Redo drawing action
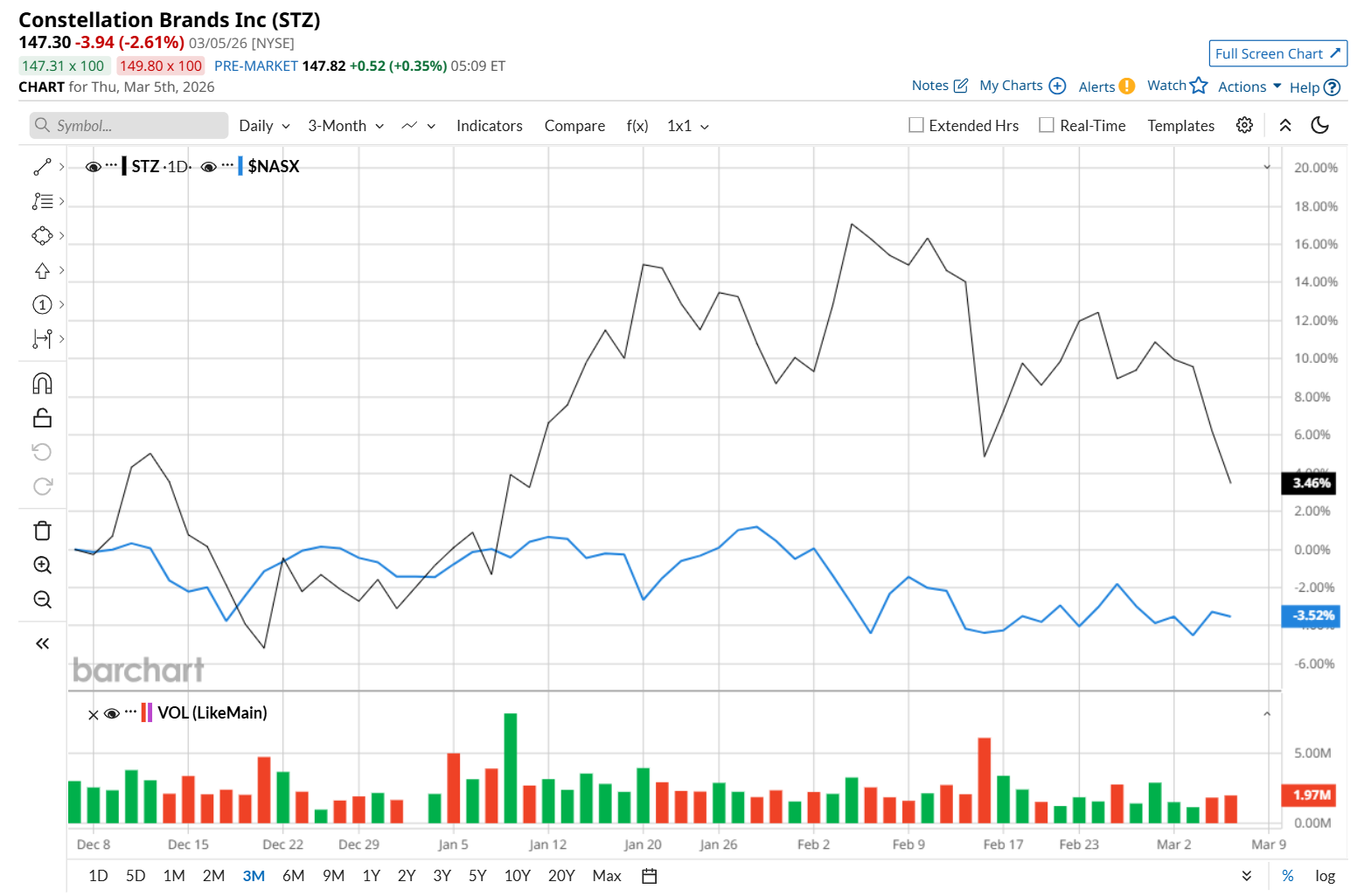1364x896 pixels. click(42, 486)
